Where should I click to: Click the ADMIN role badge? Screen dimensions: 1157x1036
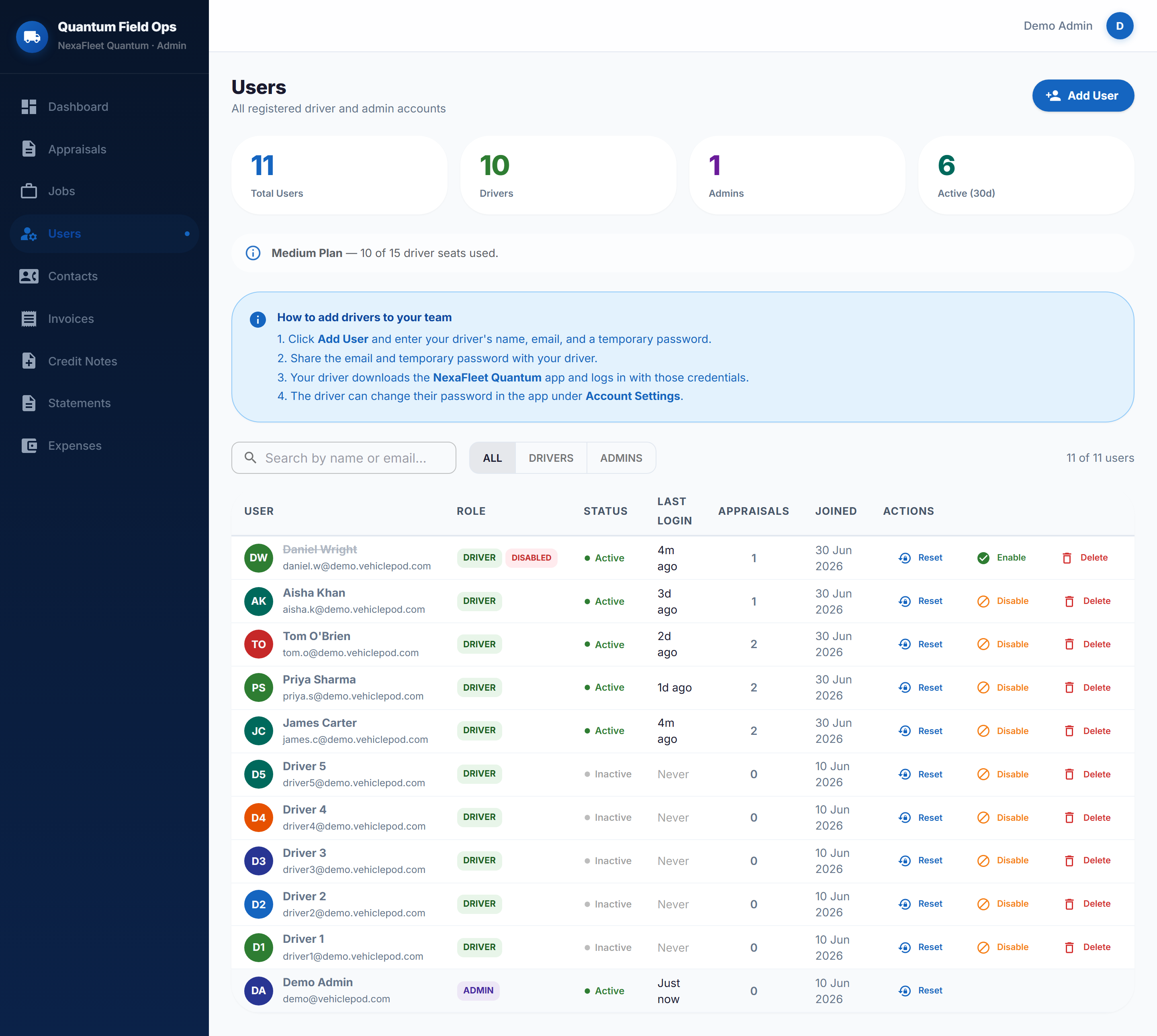[478, 991]
